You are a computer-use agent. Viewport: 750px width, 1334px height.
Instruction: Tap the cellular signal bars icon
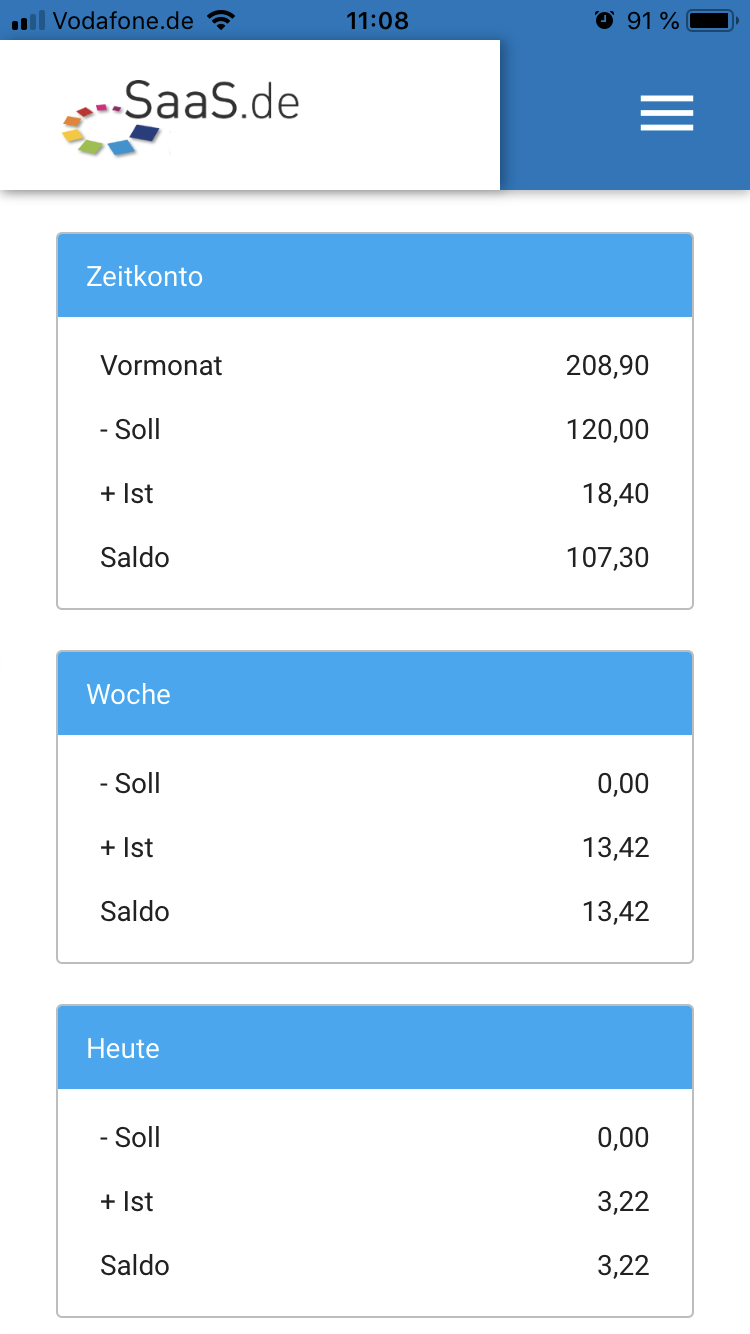click(29, 20)
